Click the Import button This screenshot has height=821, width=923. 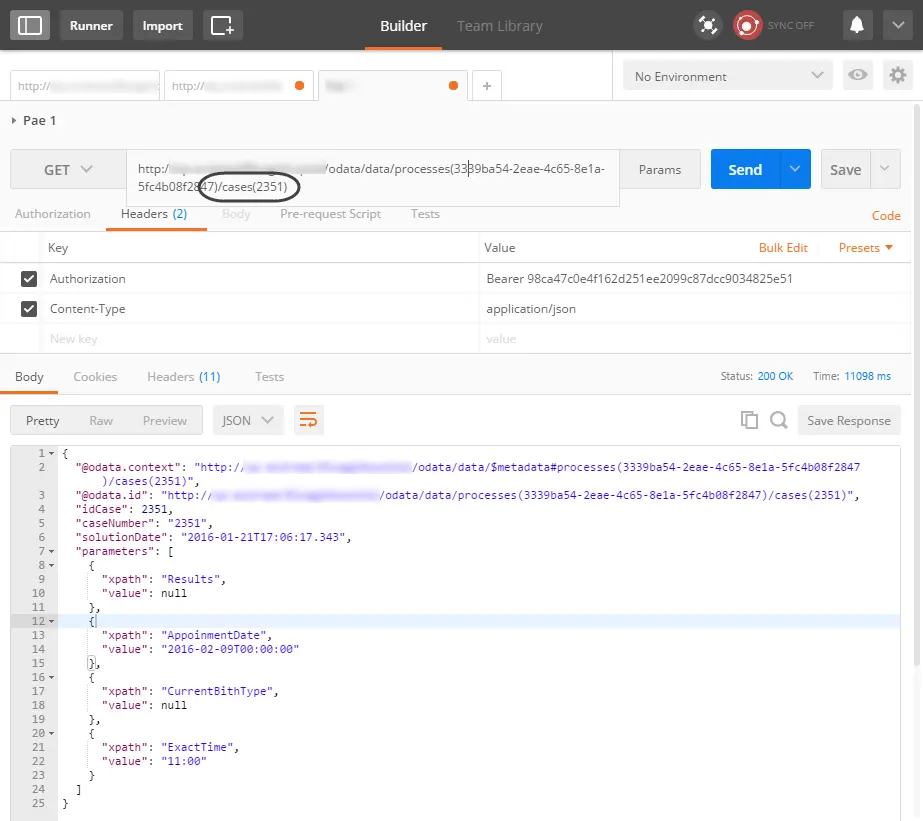coord(162,25)
